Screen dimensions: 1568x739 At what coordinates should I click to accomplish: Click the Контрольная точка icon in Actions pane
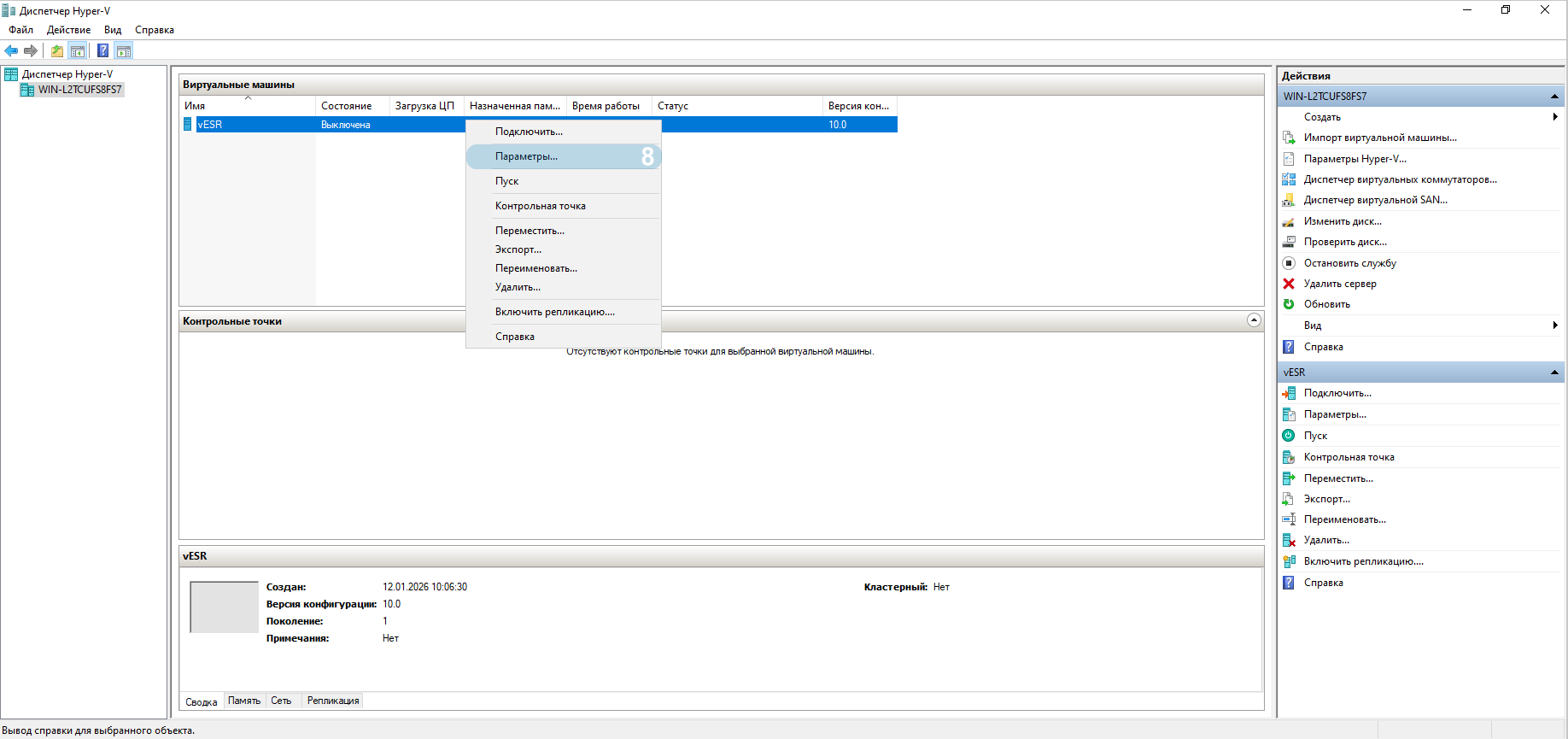(x=1289, y=457)
